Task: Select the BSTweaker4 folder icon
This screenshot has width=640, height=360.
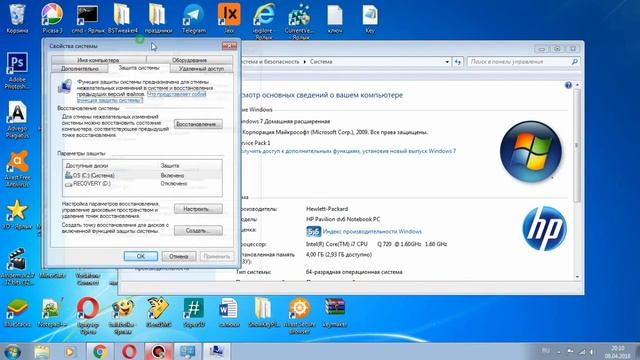Action: coord(122,18)
